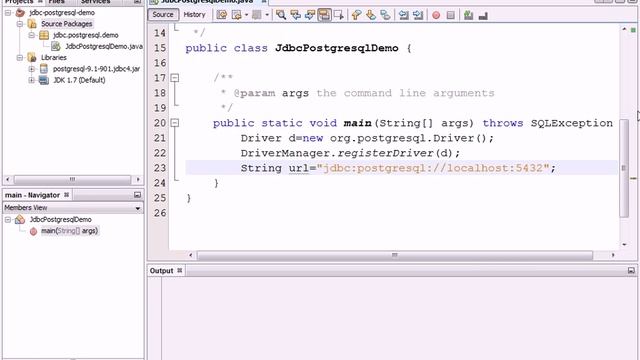Screen dimensions: 640x360
Task: Collapse Source Packages node
Action: (20, 24)
